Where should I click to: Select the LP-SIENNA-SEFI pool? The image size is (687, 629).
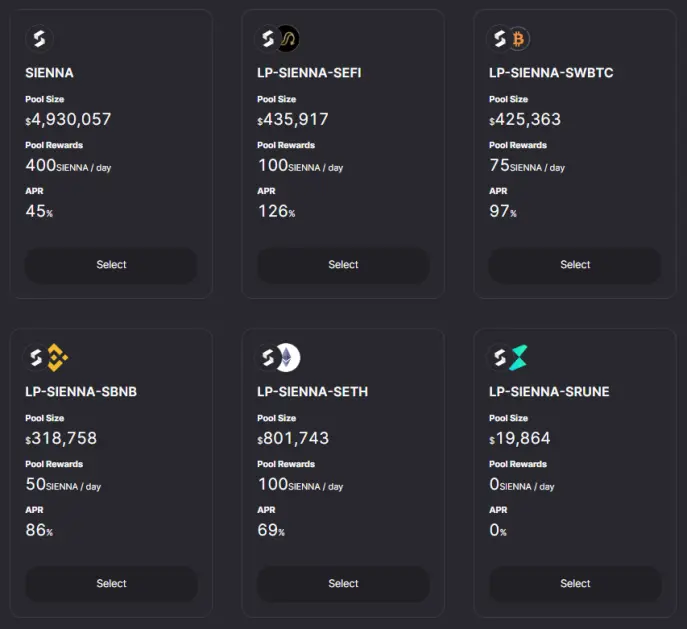pyautogui.click(x=343, y=265)
